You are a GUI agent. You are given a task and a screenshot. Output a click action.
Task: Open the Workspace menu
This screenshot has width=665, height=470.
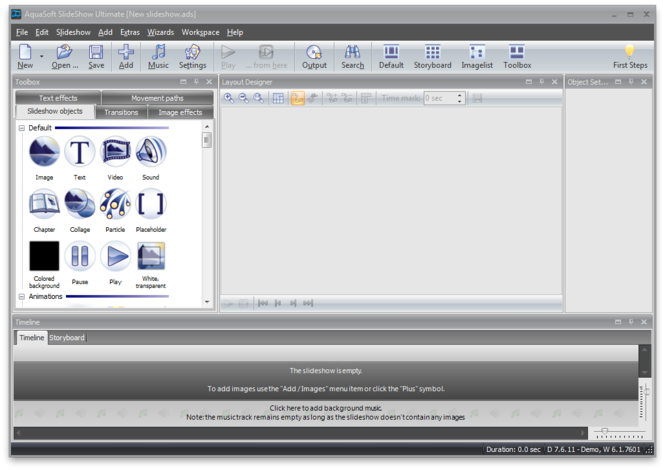200,32
